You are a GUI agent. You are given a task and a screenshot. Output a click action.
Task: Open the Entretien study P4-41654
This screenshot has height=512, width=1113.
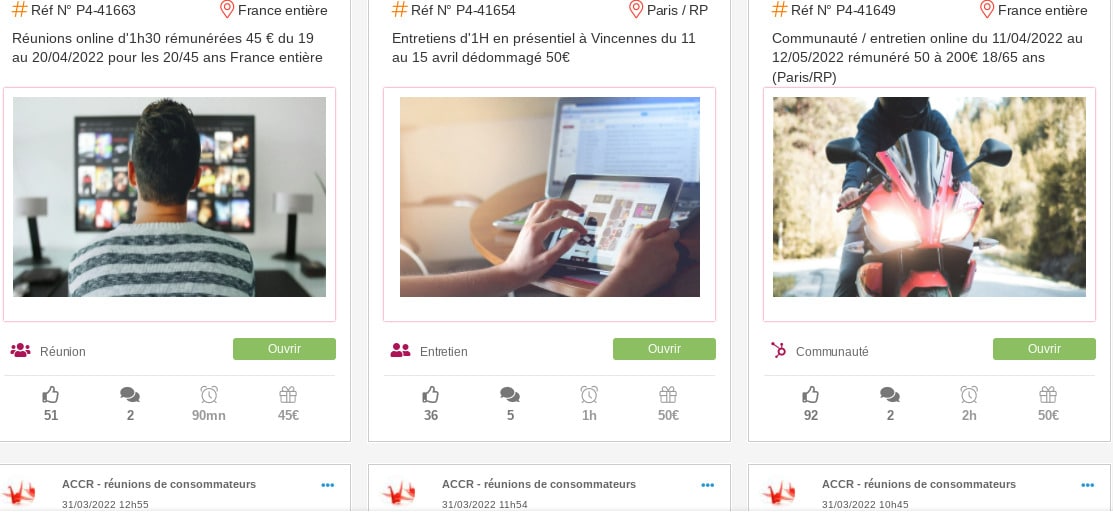(664, 349)
